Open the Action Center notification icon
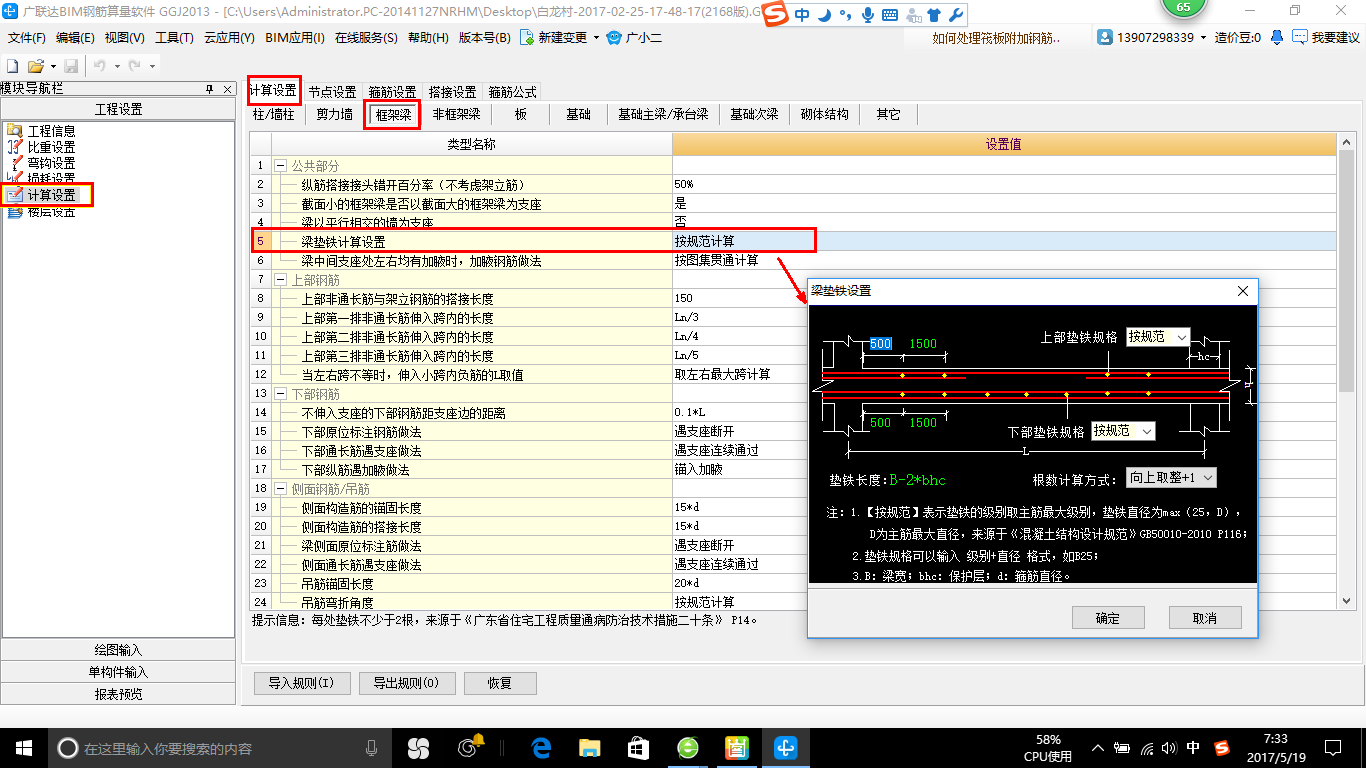 [x=1331, y=747]
